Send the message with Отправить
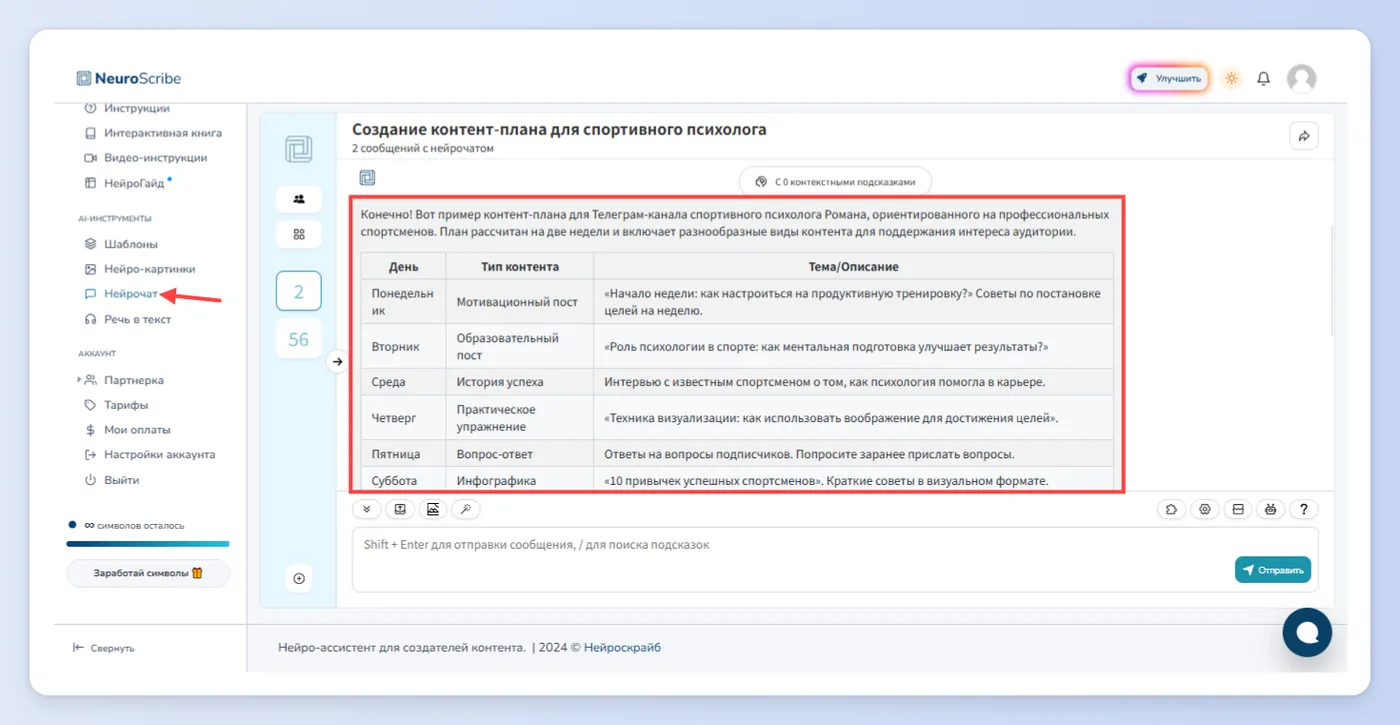1400x725 pixels. 1273,570
